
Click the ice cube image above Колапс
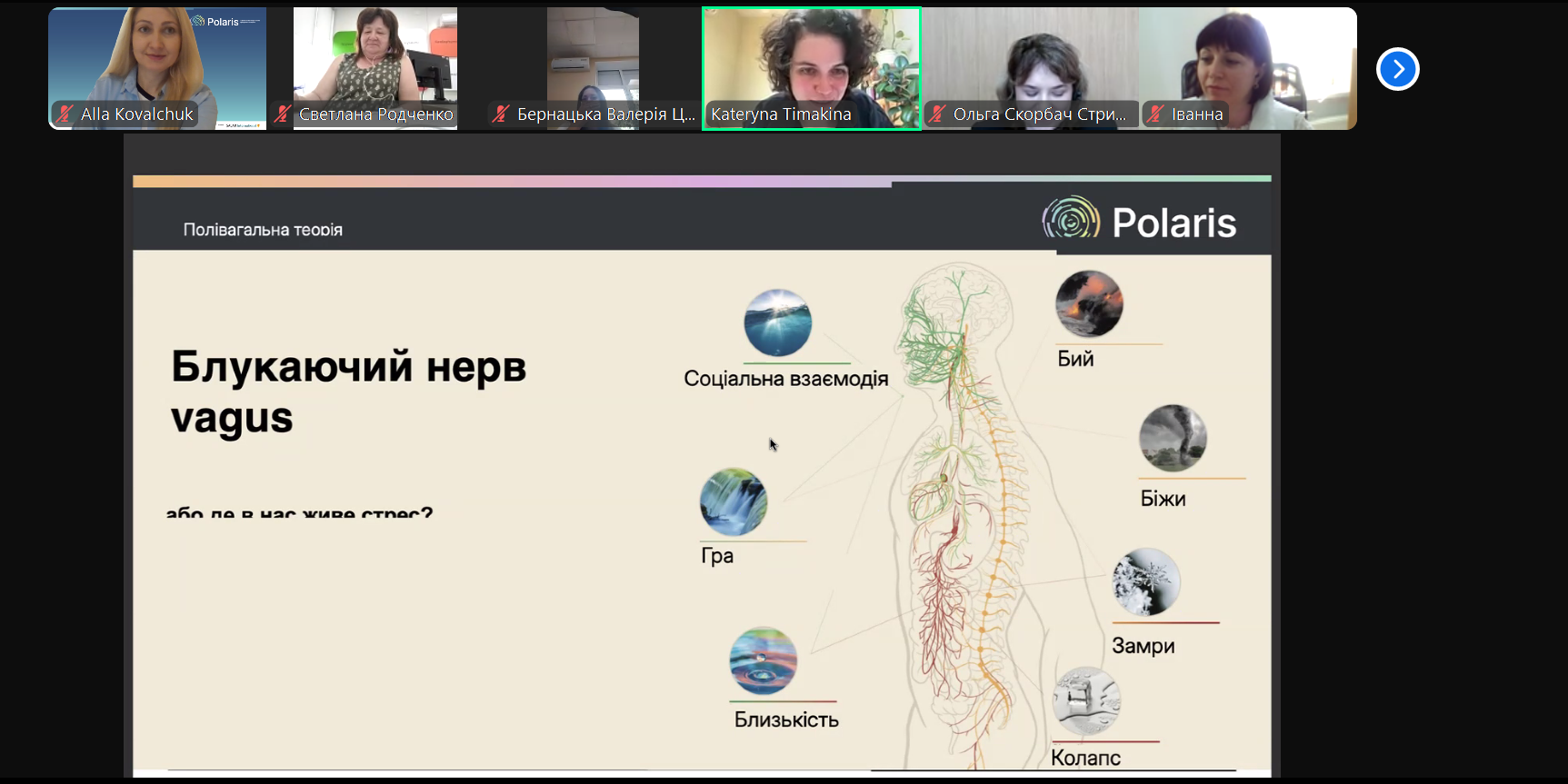tap(1086, 701)
